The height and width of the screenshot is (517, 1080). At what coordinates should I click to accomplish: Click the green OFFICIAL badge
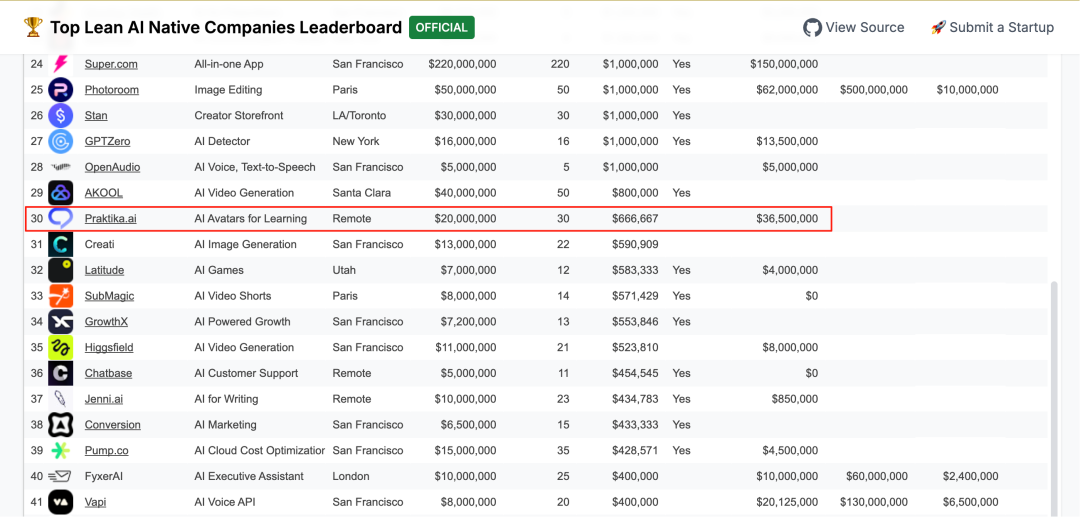coord(442,28)
